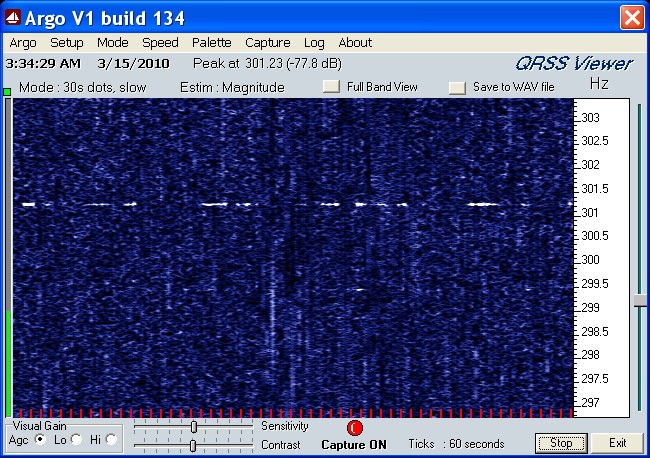The height and width of the screenshot is (458, 650).
Task: Click the green audio level meter bar
Action: pyautogui.click(x=8, y=363)
